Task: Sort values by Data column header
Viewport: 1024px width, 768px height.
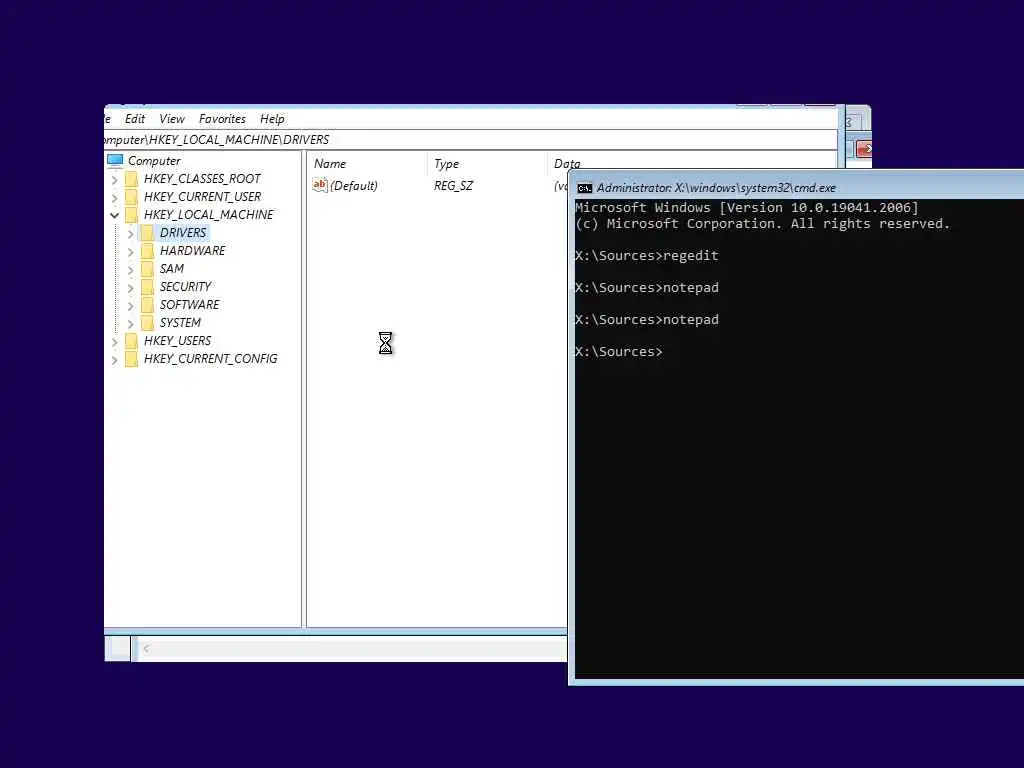Action: click(567, 163)
